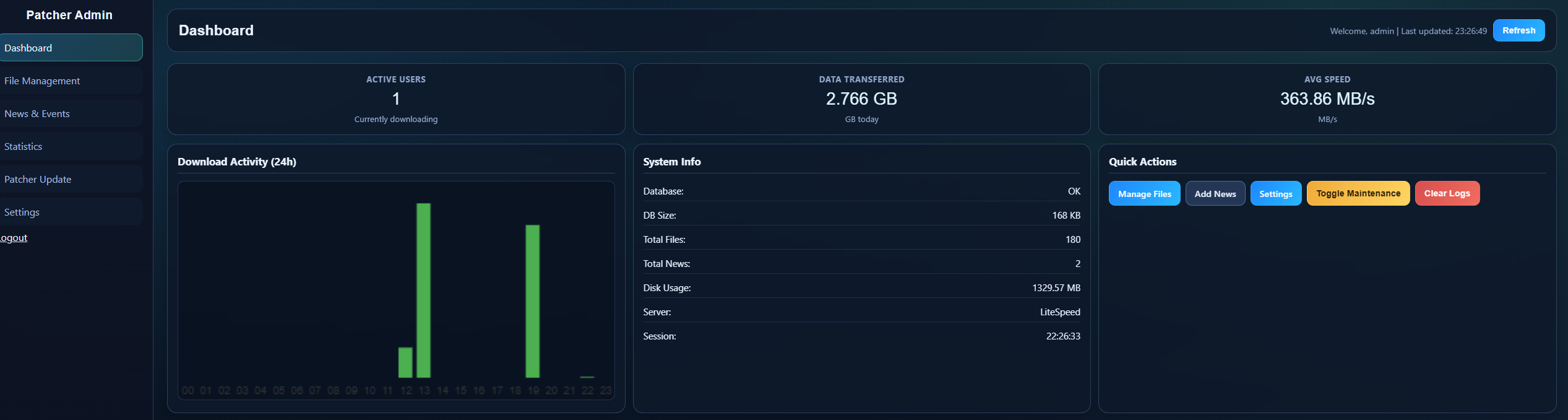Click the Download Activity (24h) heading
Viewport: 1568px width, 420px height.
coord(237,162)
